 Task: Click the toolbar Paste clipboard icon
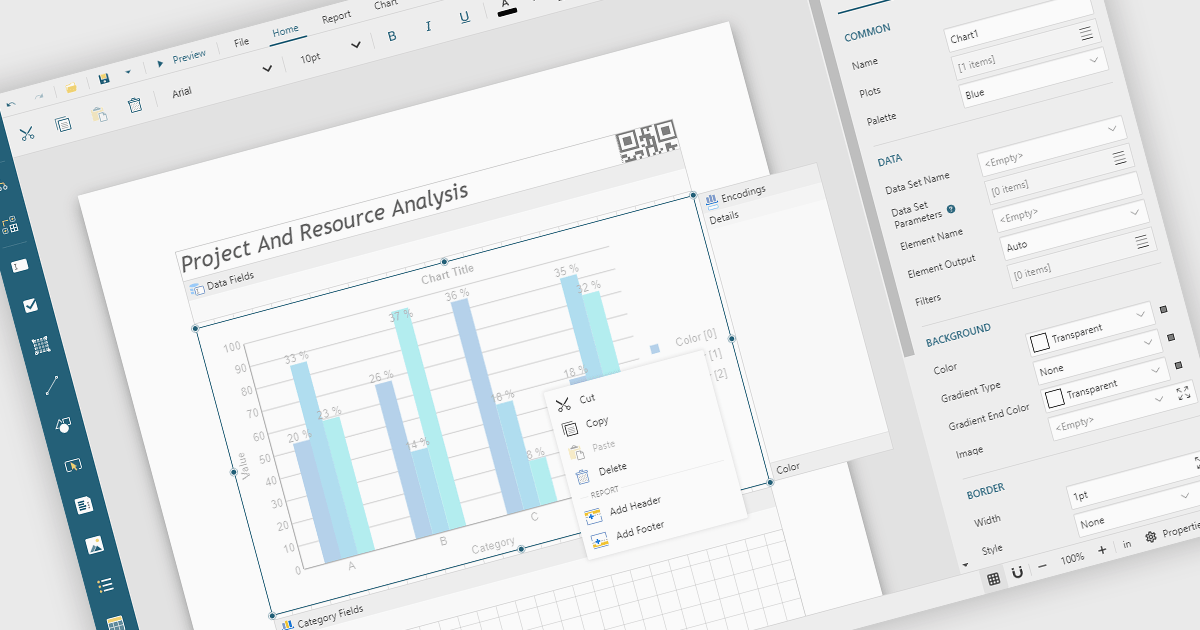coord(99,114)
